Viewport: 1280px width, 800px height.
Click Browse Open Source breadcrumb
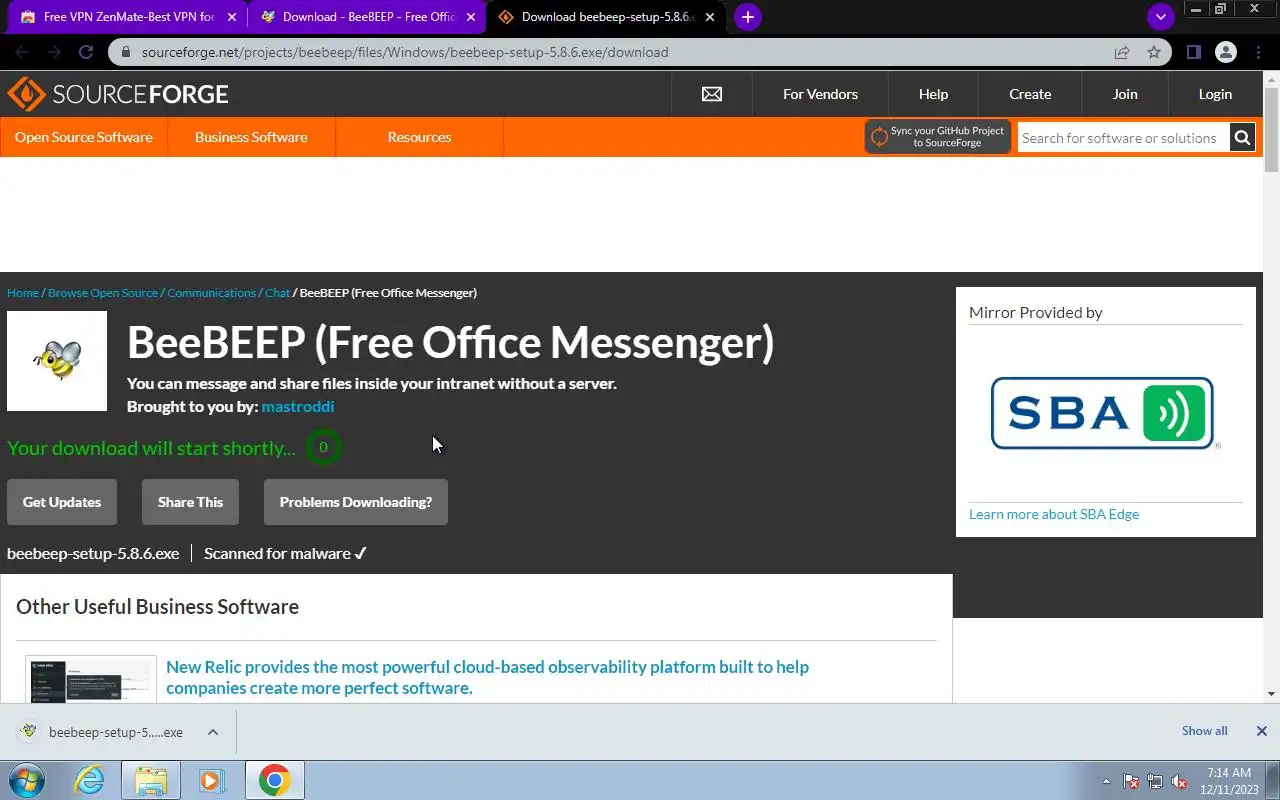tap(103, 293)
